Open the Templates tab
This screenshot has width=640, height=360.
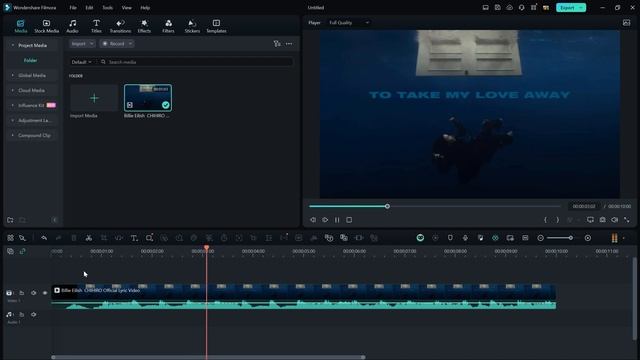216,26
